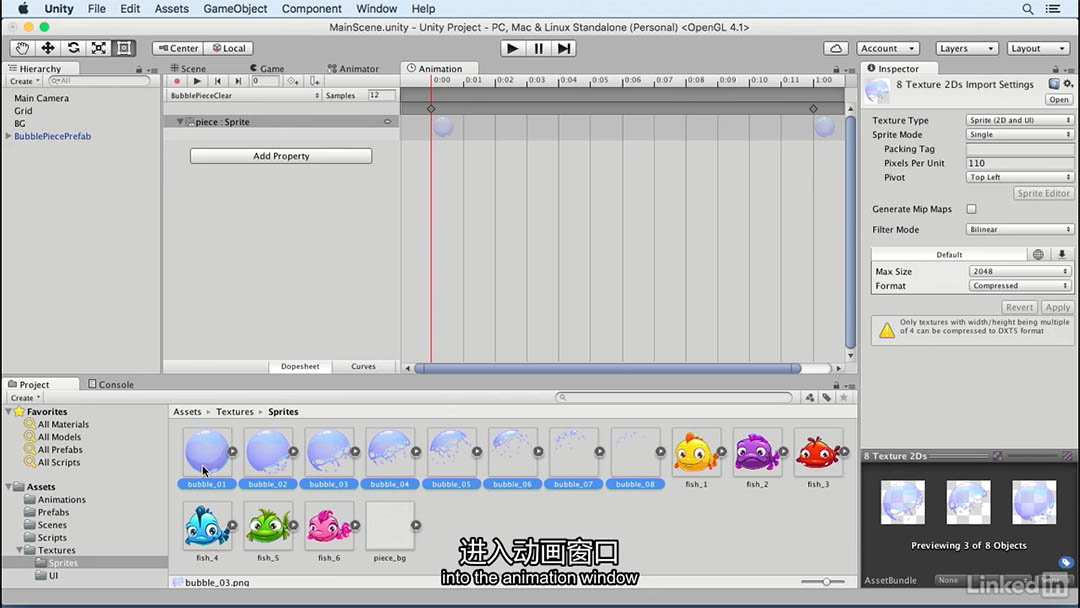Open Pivot dropdown
Image resolution: width=1080 pixels, height=608 pixels.
point(1019,177)
